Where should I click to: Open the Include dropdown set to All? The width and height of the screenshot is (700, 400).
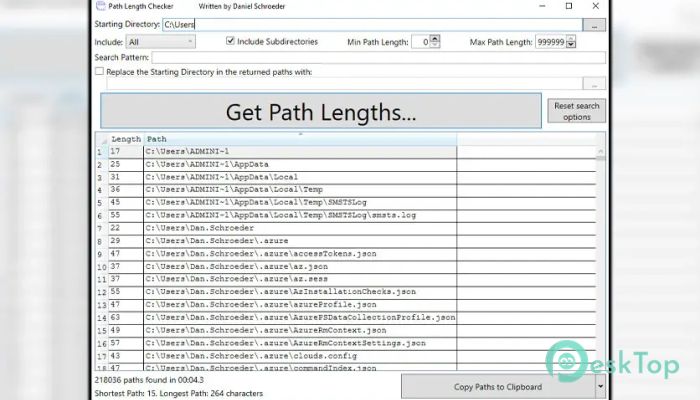[161, 42]
